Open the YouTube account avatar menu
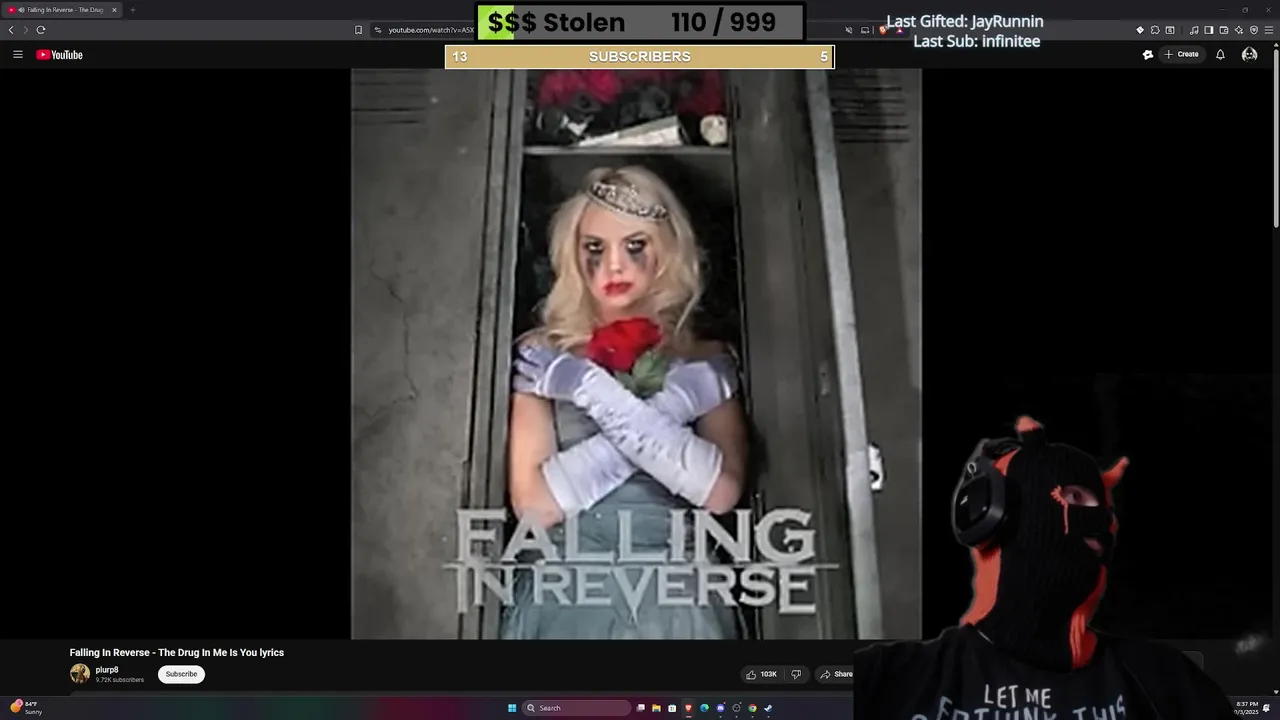The image size is (1280, 720). pyautogui.click(x=1249, y=54)
